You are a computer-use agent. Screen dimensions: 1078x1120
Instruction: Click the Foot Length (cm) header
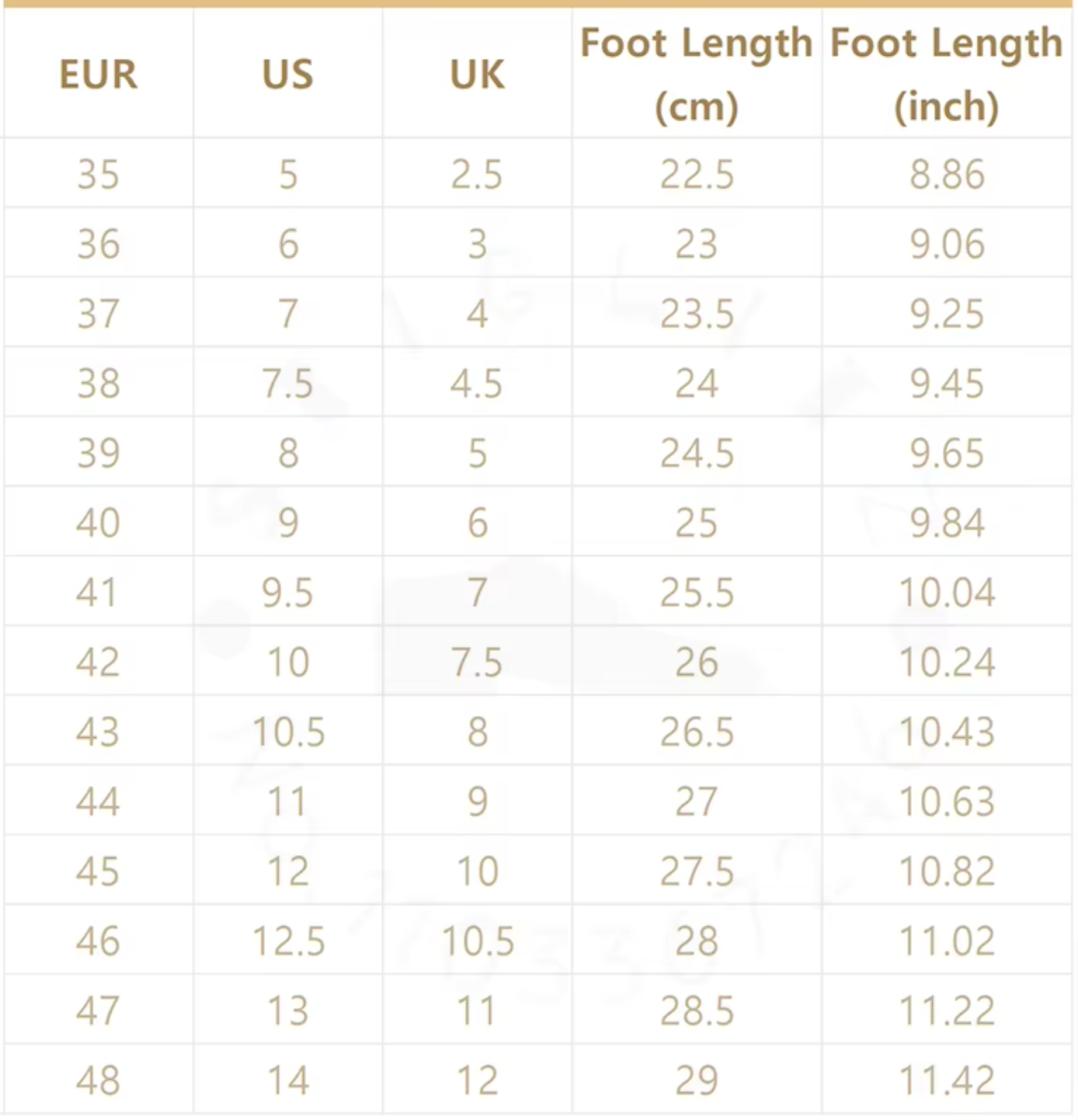pyautogui.click(x=697, y=75)
